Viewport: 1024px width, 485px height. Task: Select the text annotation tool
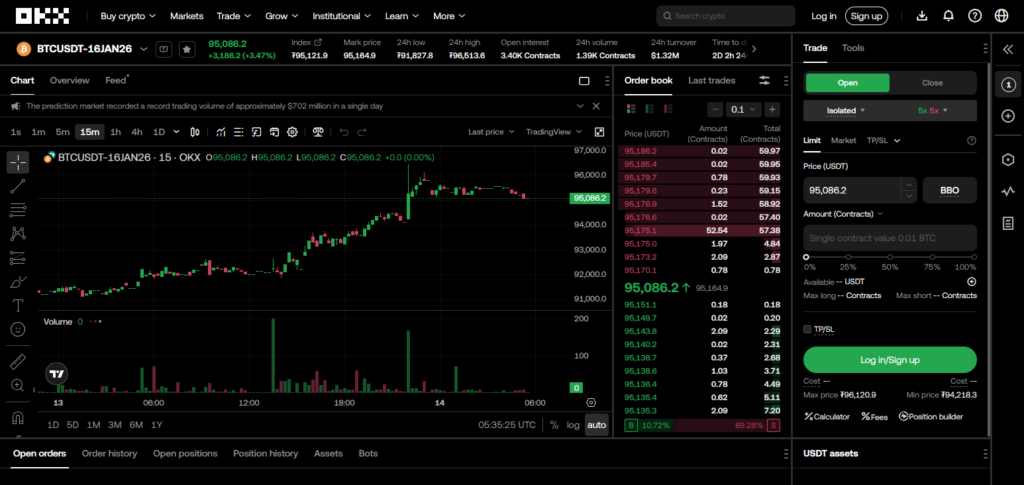click(x=18, y=305)
